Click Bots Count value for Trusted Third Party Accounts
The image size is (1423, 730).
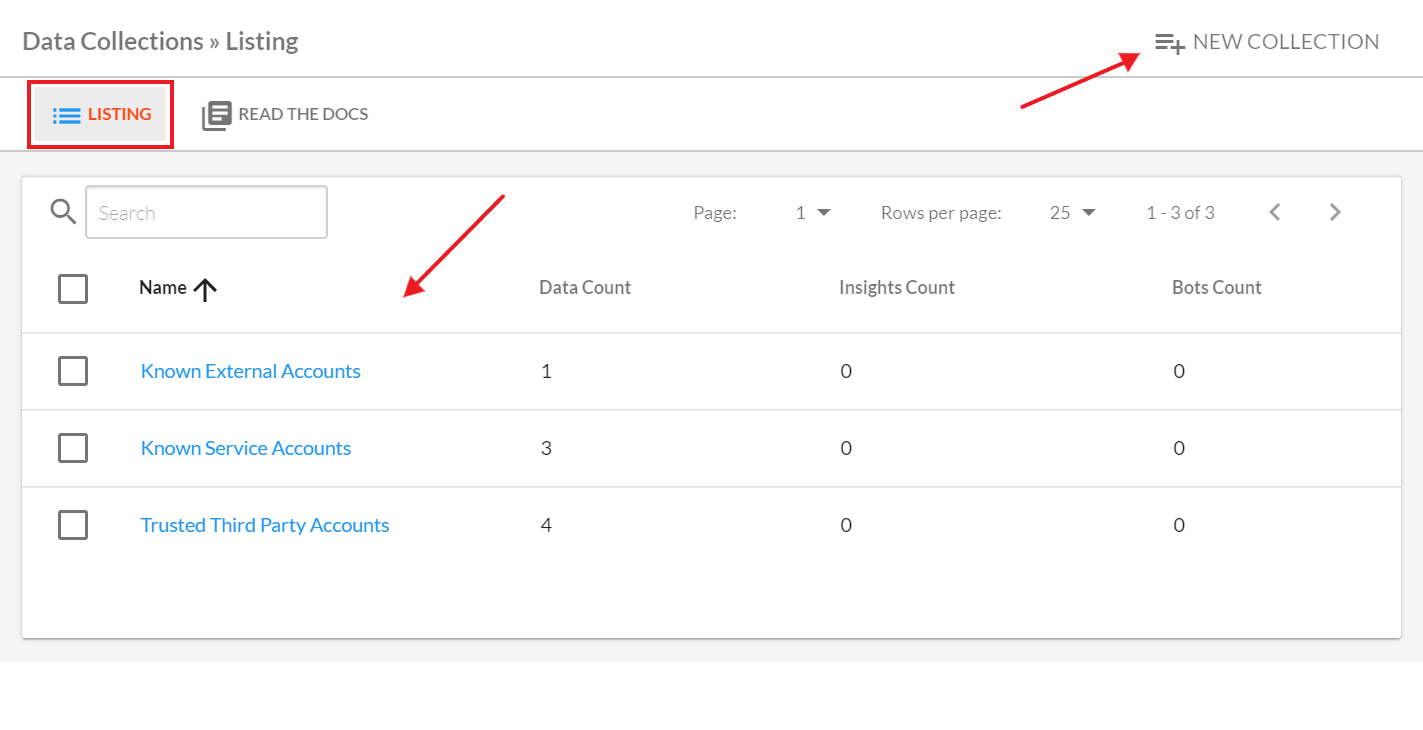tap(1179, 525)
